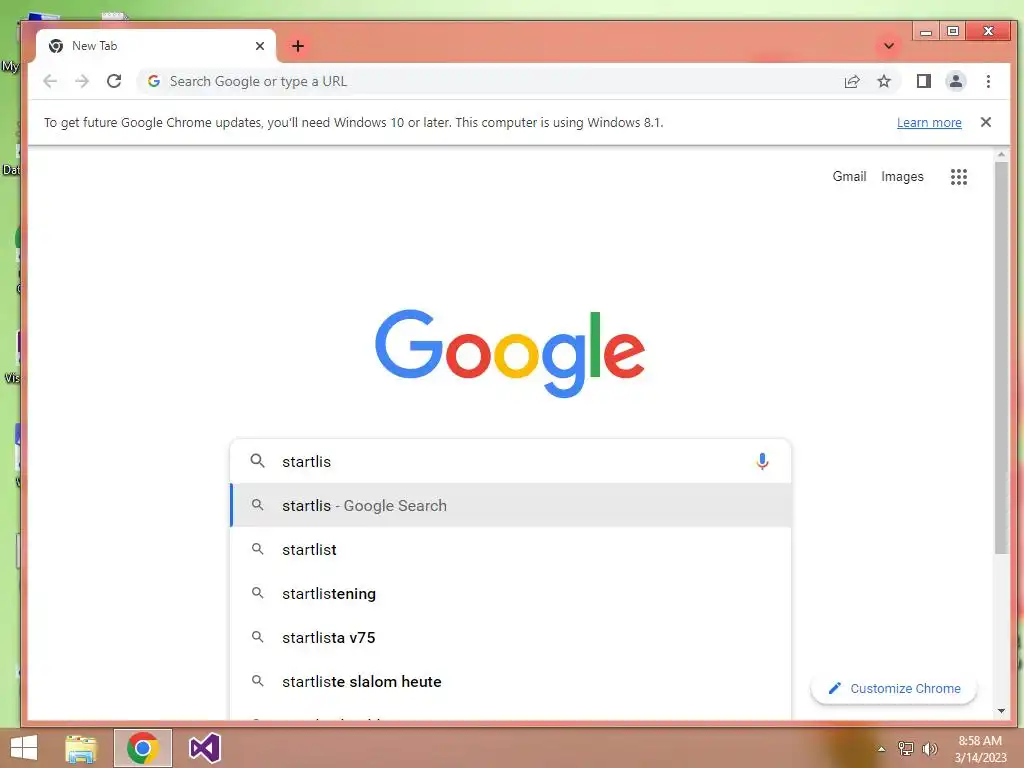Open the Windows Start button

pos(24,748)
